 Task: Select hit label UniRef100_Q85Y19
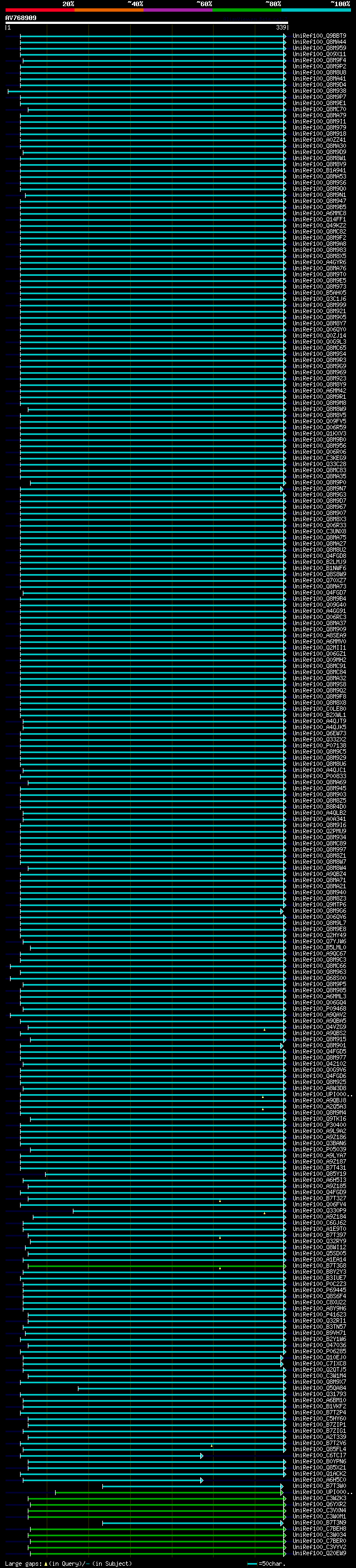pos(319,1174)
